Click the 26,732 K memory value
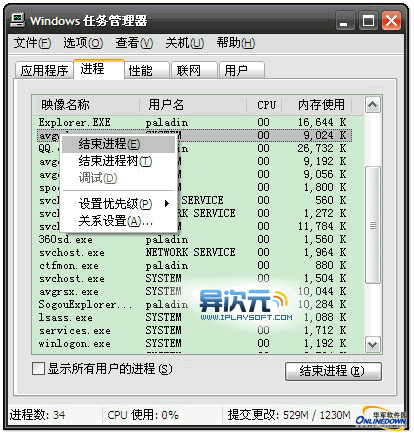Screen dimensions: 414x435 (x=322, y=148)
